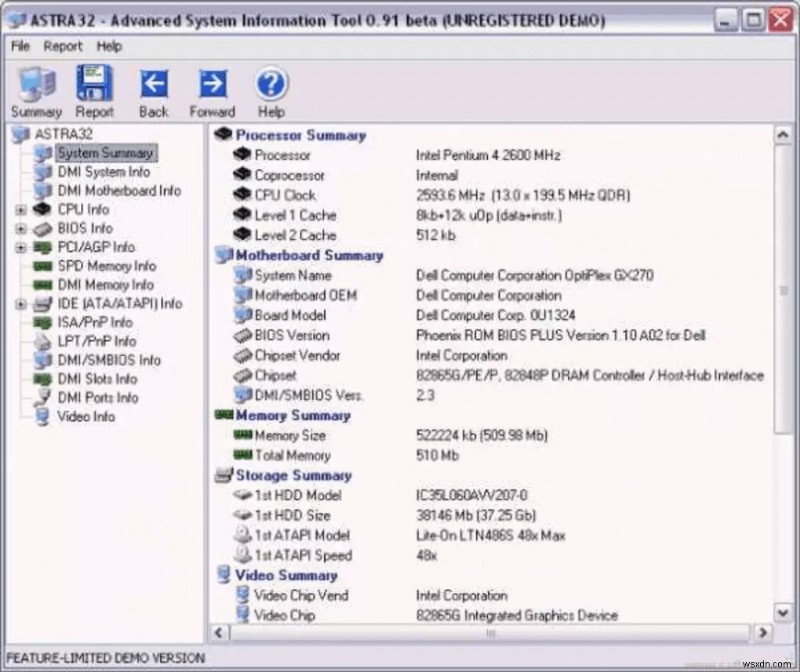
Task: Click the Video Info monitor icon
Action: (x=43, y=416)
